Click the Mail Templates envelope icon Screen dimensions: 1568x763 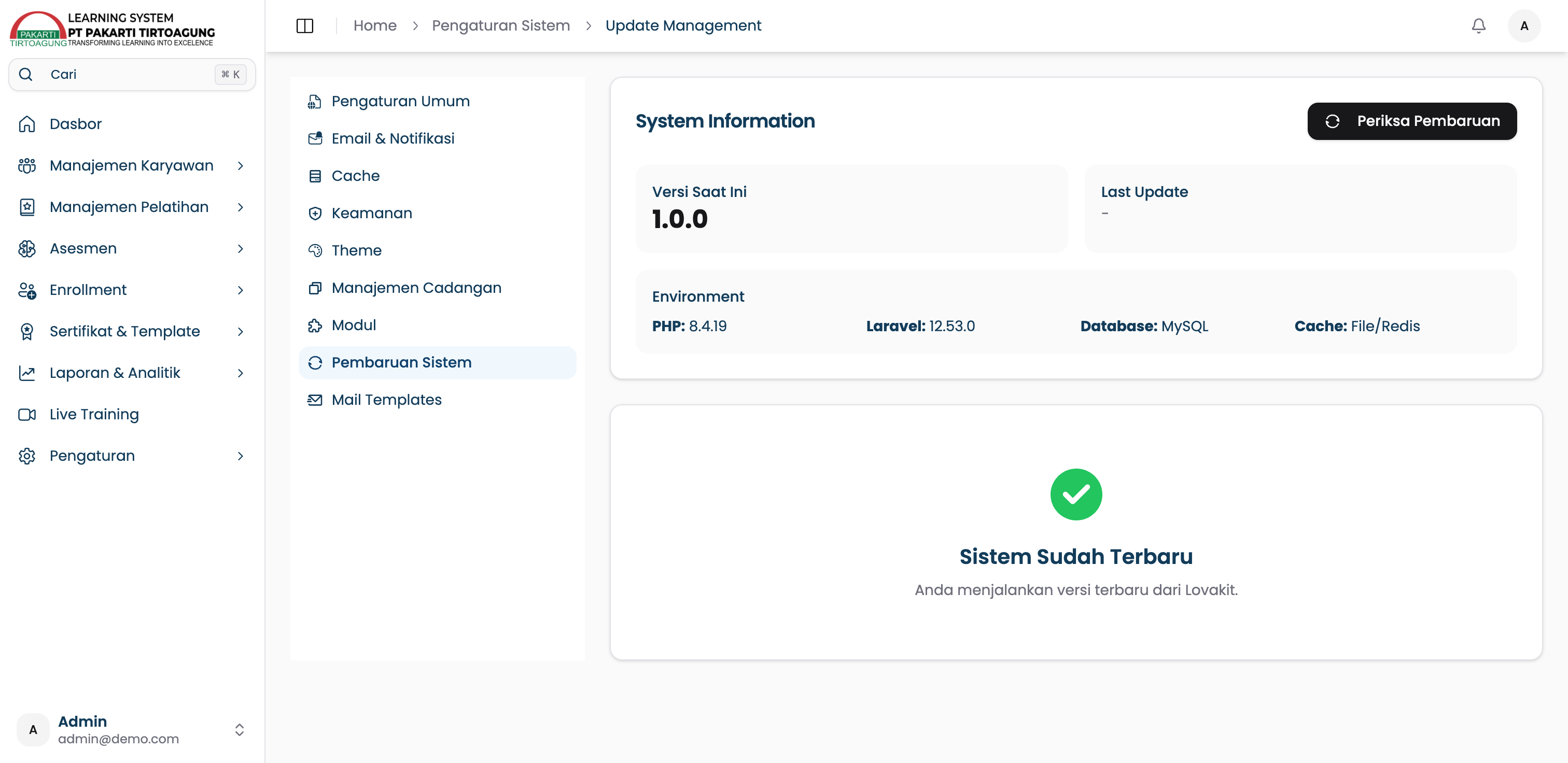(x=315, y=400)
